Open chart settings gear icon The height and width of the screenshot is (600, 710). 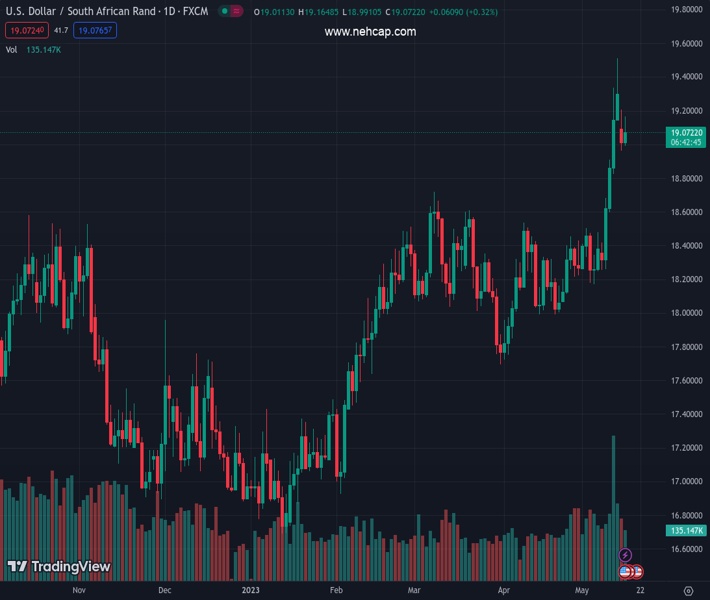(688, 591)
